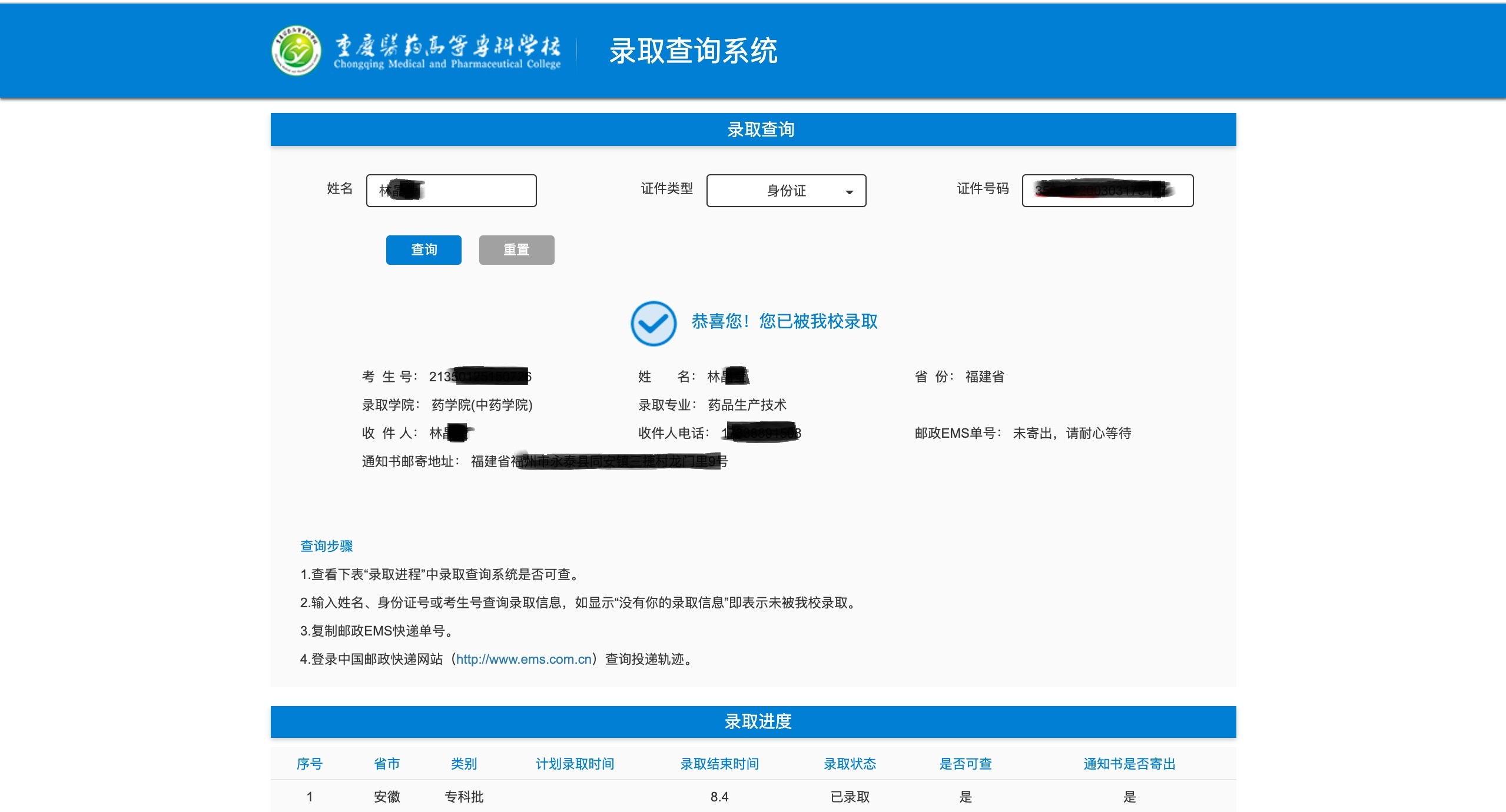Viewport: 1506px width, 812px height.
Task: Click the 已录取 status cell
Action: pyautogui.click(x=850, y=797)
